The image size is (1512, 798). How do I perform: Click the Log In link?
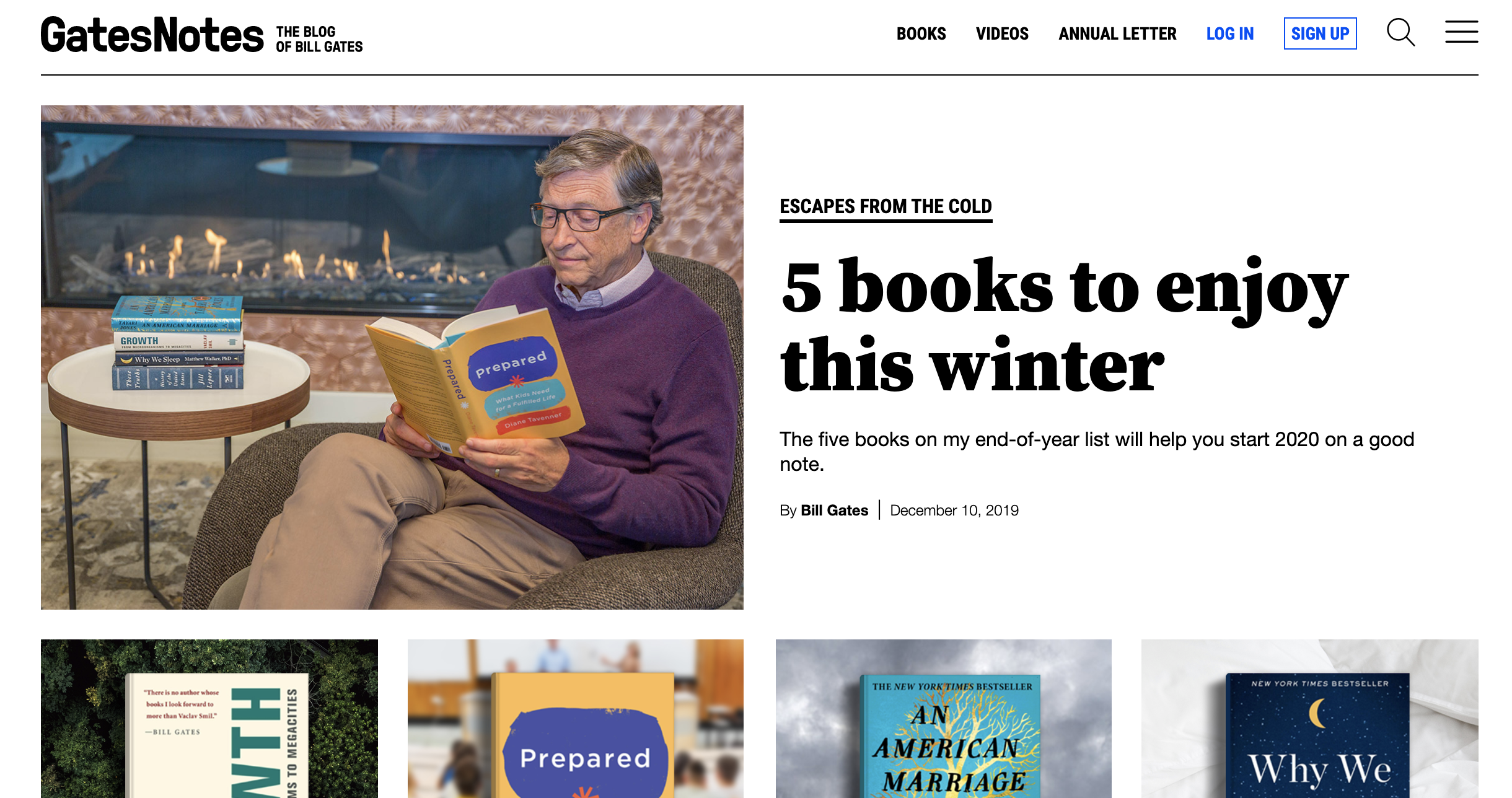[x=1229, y=33]
